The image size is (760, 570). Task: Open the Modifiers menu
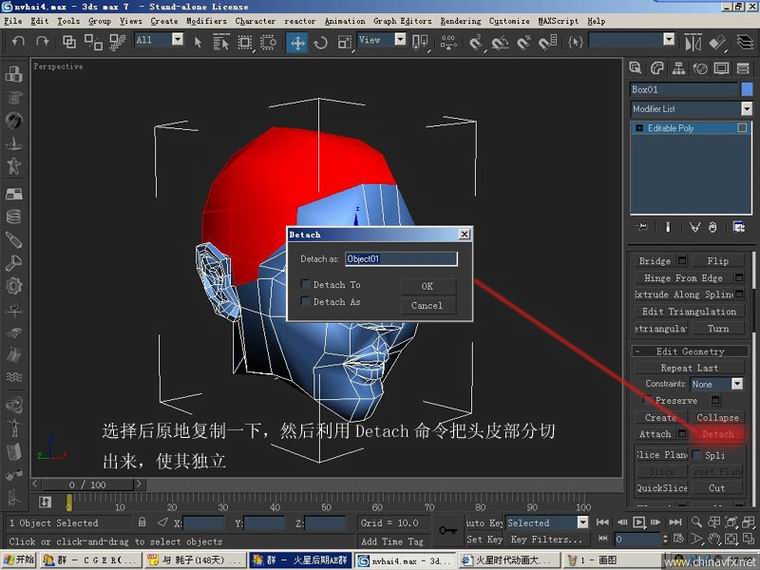tap(206, 21)
